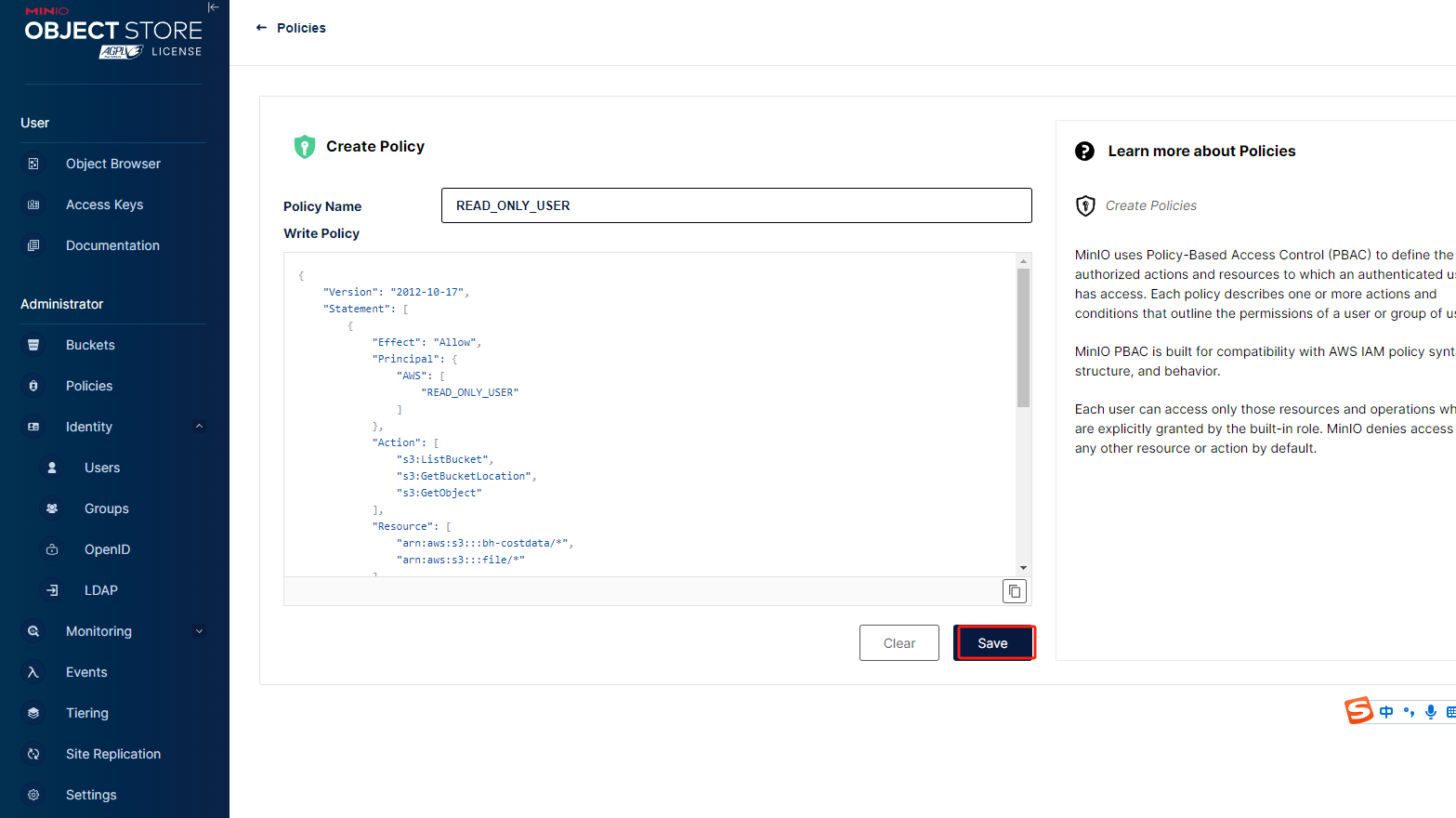This screenshot has height=818, width=1456.
Task: Click the policy editor scrollbar thumb
Action: coord(1023,338)
